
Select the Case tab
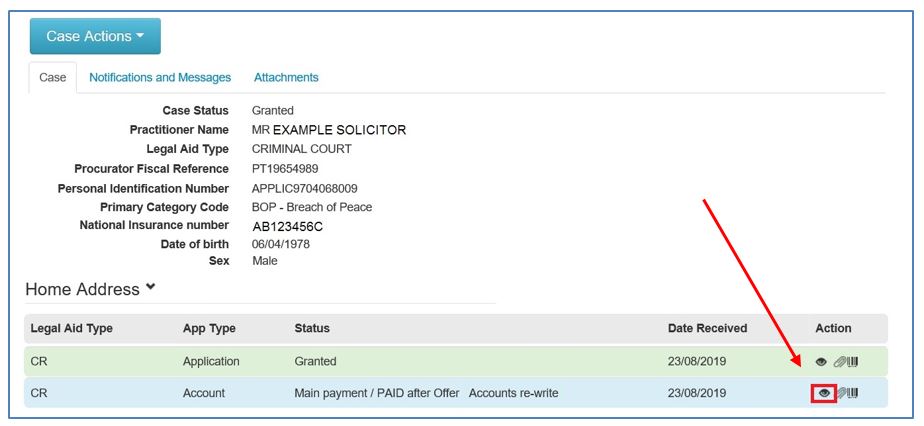coord(52,78)
